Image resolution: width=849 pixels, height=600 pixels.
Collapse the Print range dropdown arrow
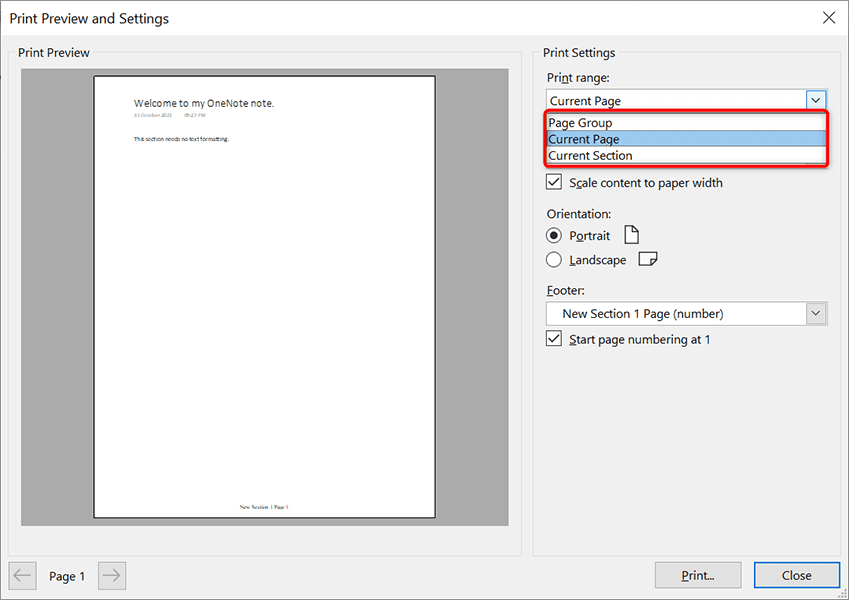[815, 100]
